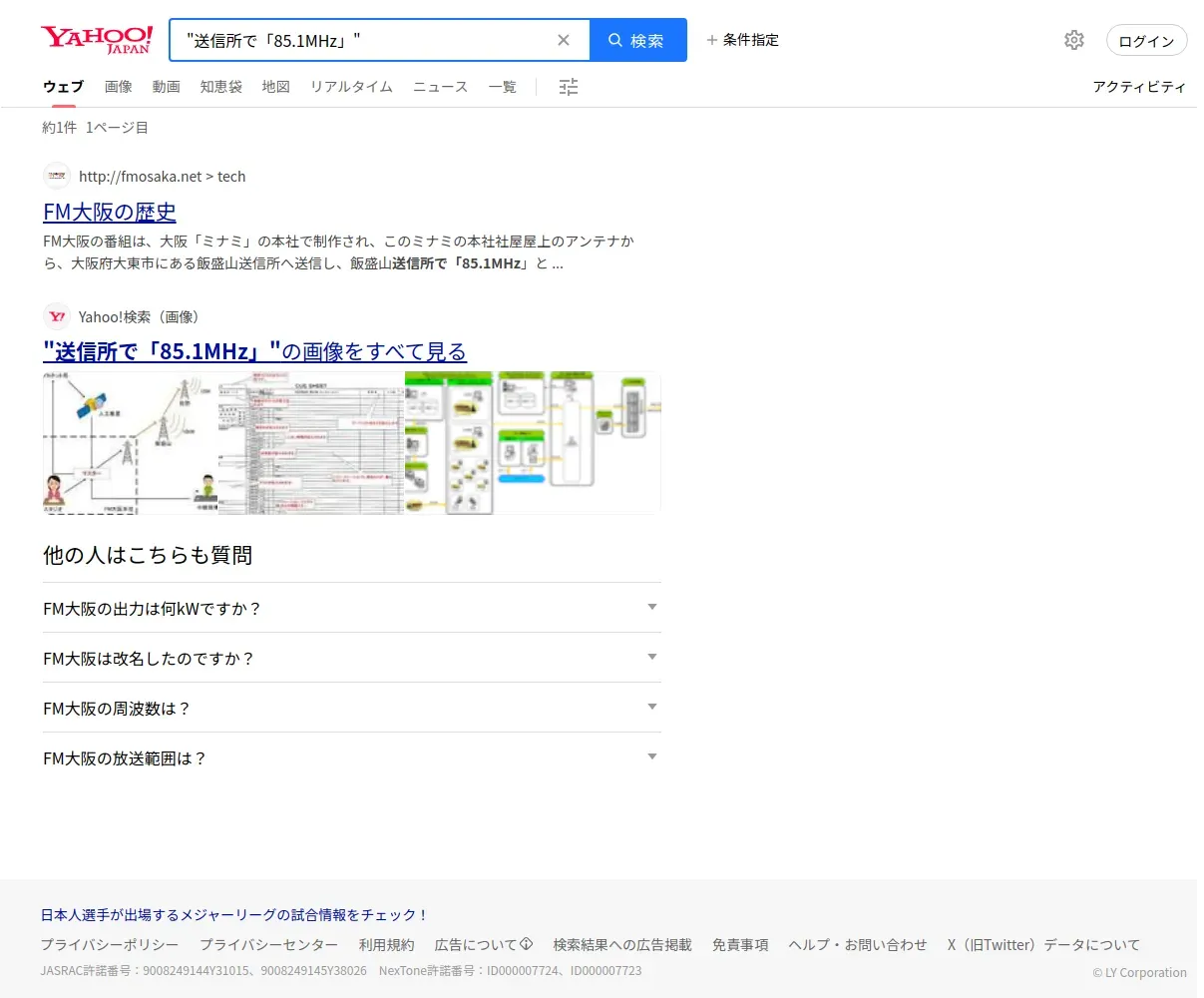Open 利用規約 footer link
The image size is (1204, 998).
point(386,944)
